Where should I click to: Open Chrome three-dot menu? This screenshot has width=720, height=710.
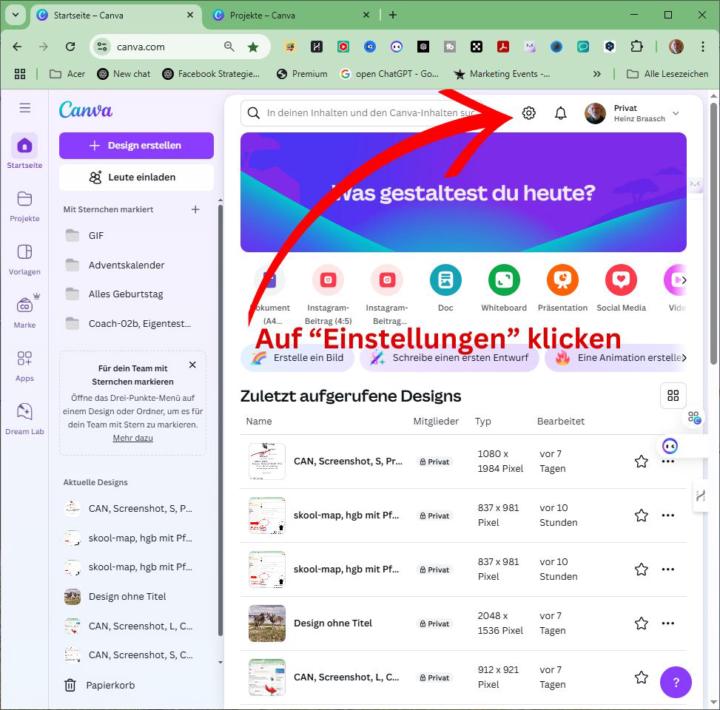pos(703,46)
